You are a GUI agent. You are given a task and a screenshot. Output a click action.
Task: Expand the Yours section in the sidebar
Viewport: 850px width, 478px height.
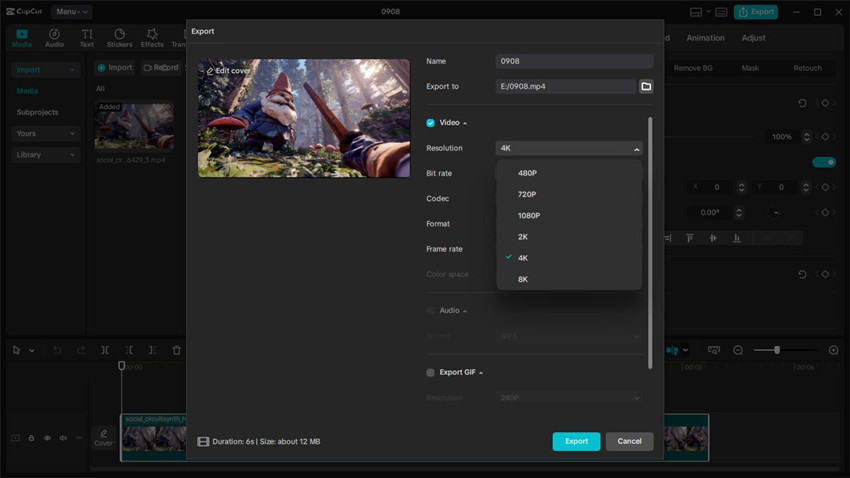point(45,133)
